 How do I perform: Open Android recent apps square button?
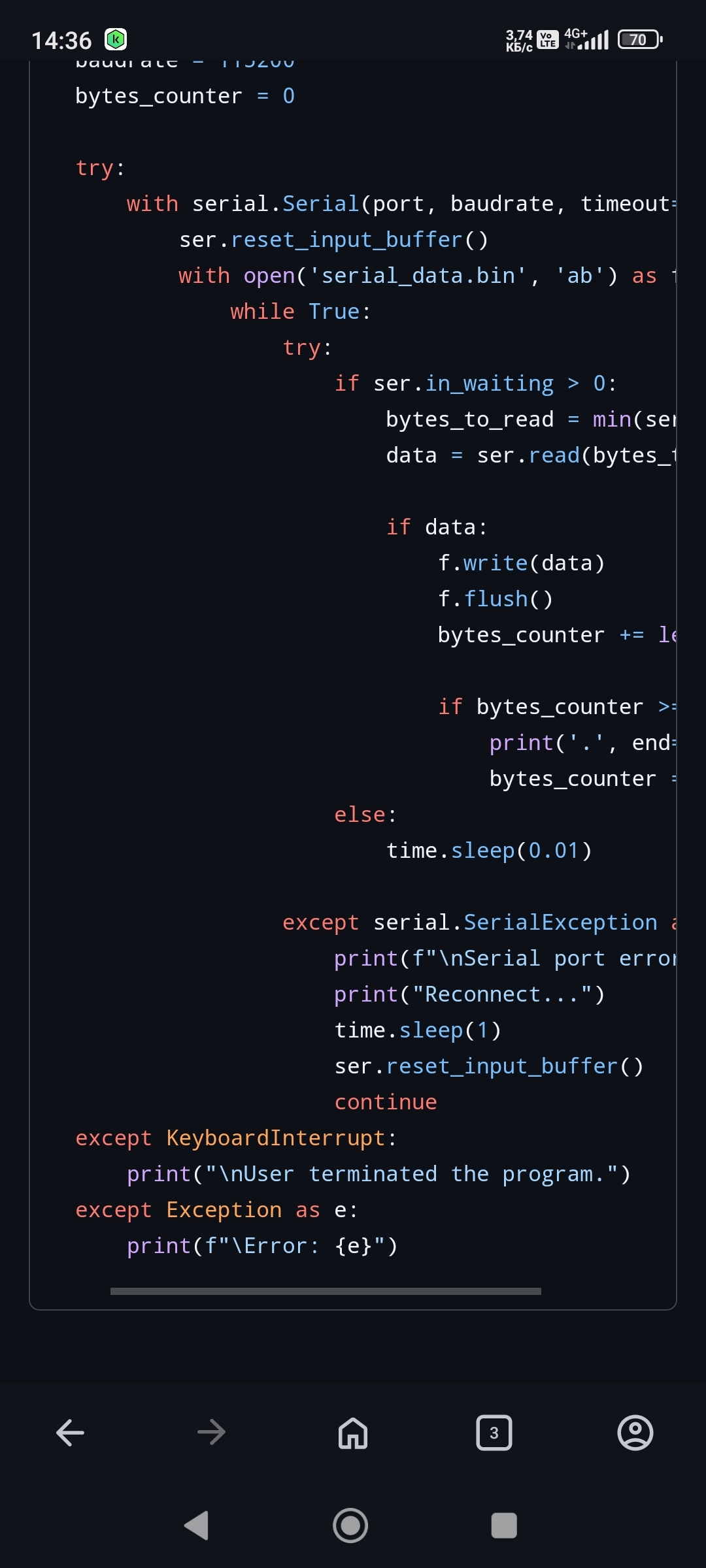click(x=504, y=1526)
